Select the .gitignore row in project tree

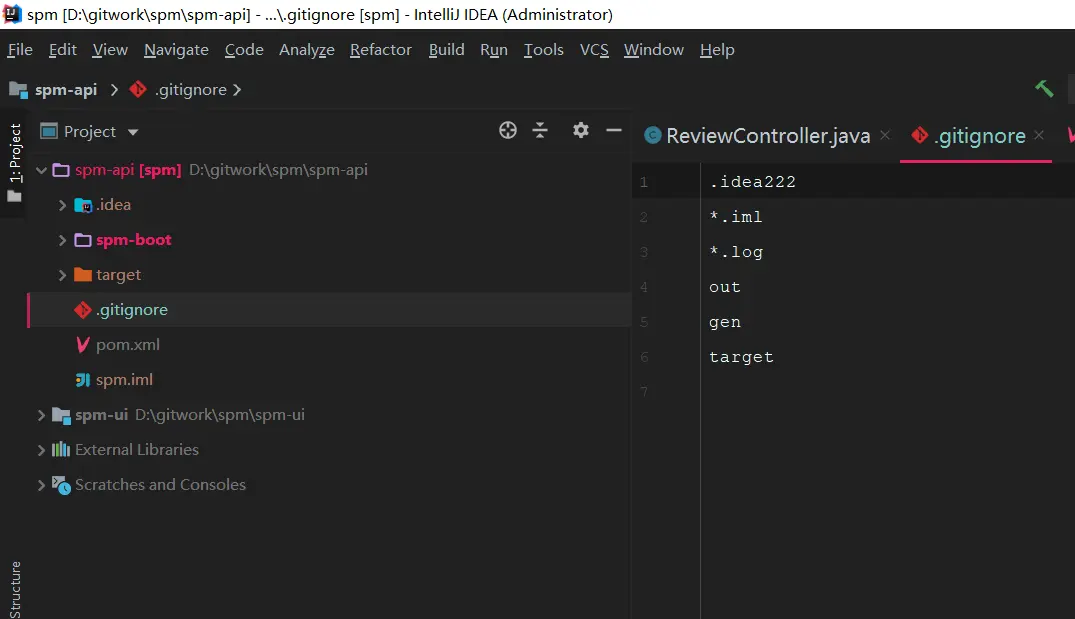(329, 310)
